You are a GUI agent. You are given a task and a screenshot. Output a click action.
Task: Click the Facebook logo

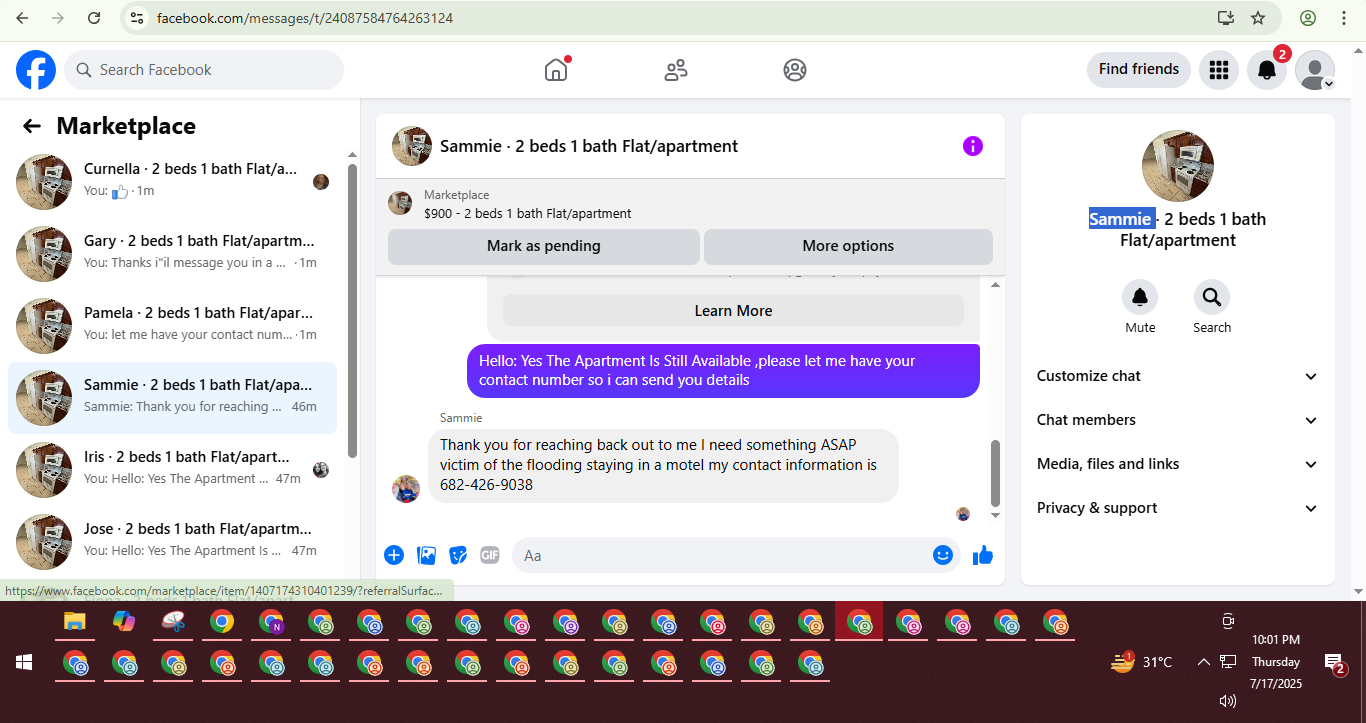coord(36,70)
